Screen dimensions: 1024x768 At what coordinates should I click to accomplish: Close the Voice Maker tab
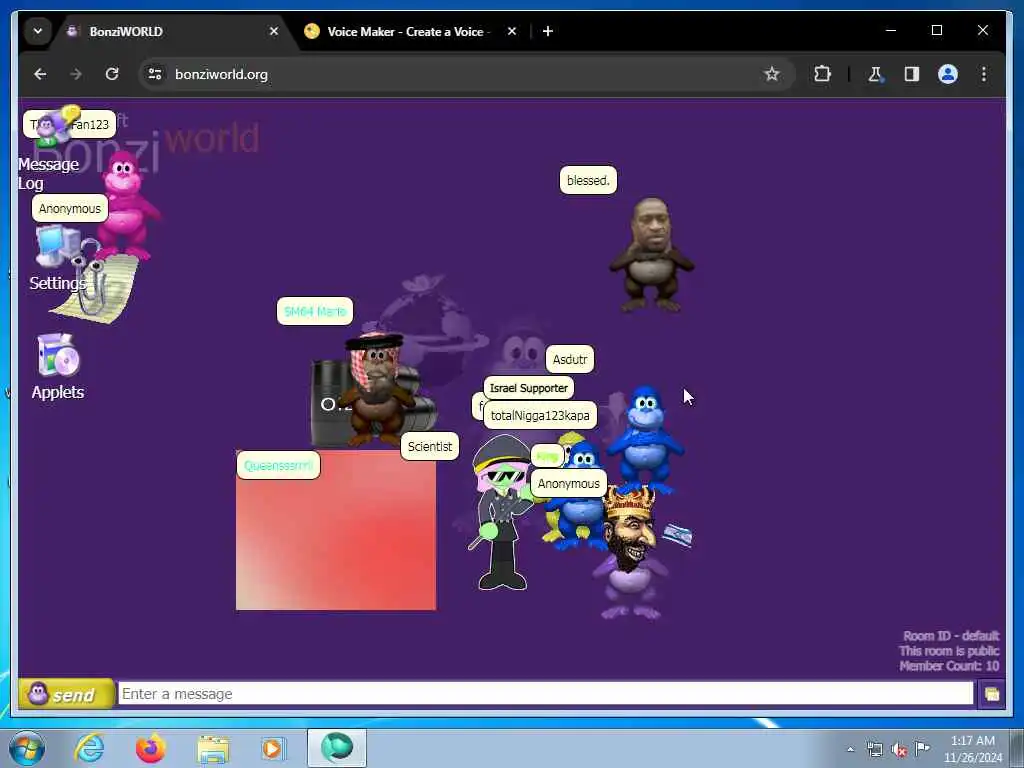(x=512, y=31)
